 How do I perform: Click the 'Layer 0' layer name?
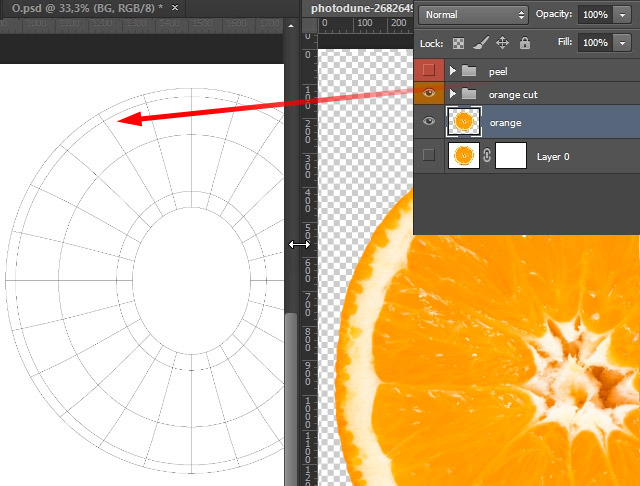click(553, 157)
